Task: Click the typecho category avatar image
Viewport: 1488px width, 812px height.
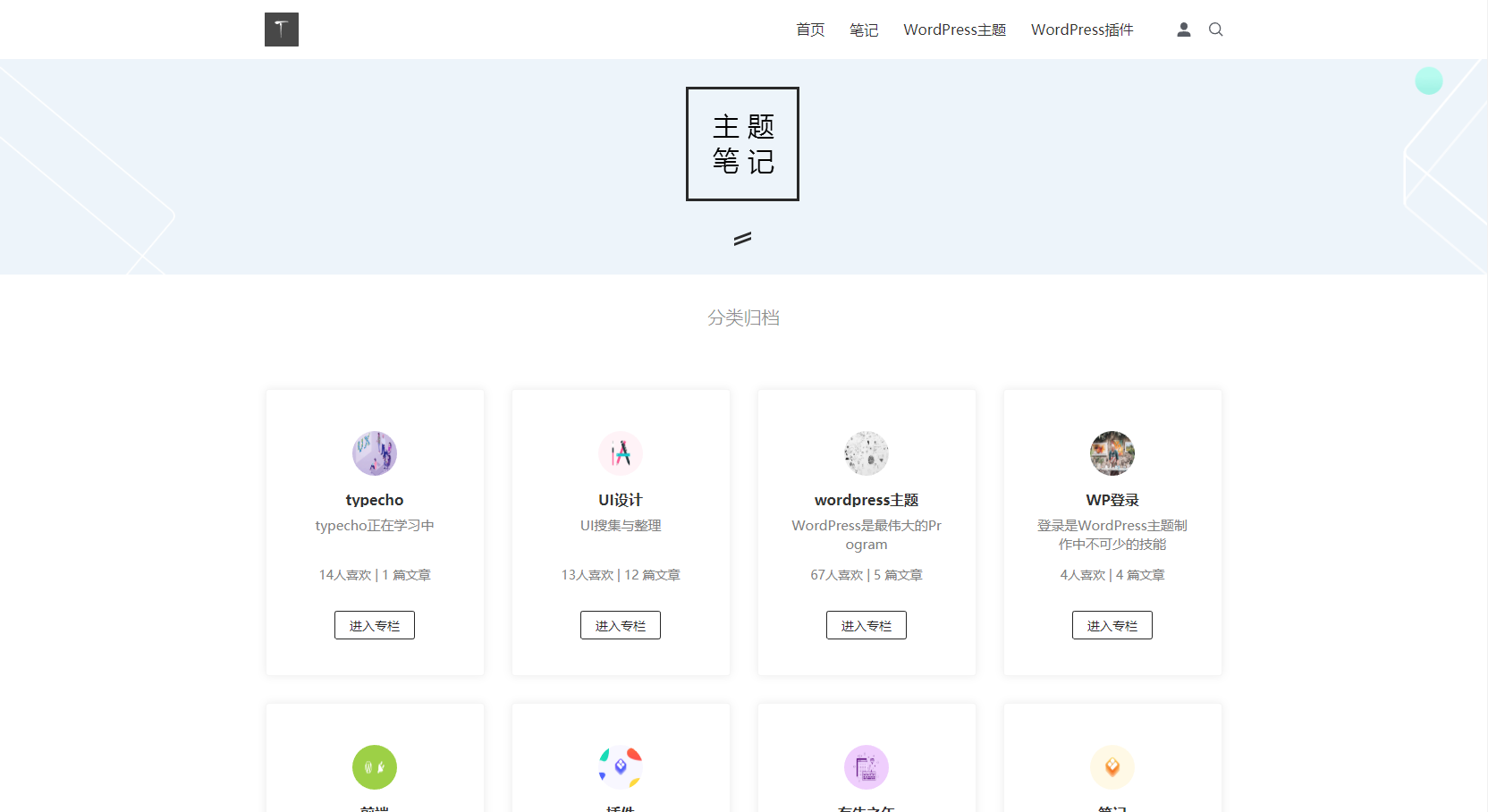Action: point(375,453)
